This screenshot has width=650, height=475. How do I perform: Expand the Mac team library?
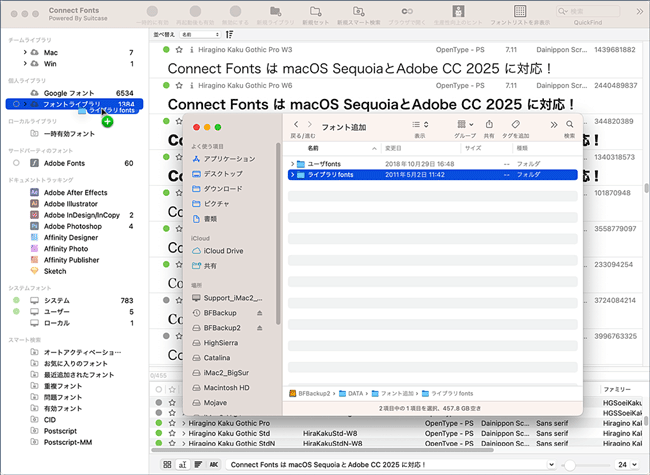[25, 52]
